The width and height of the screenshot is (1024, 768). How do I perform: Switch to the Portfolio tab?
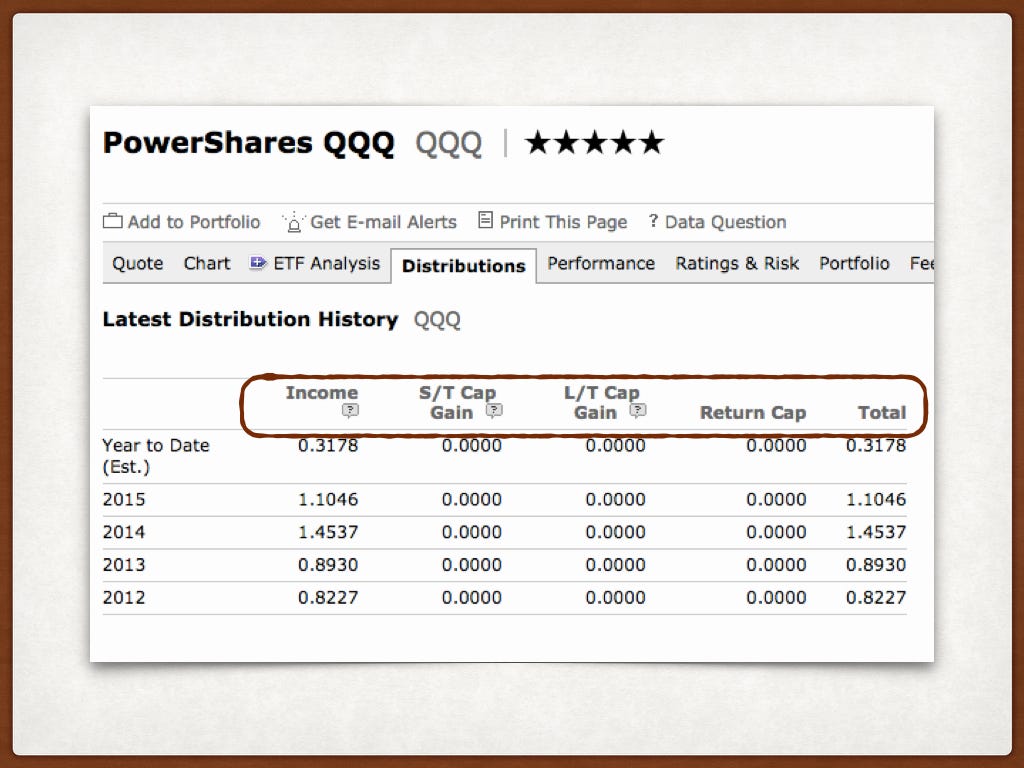pyautogui.click(x=854, y=263)
